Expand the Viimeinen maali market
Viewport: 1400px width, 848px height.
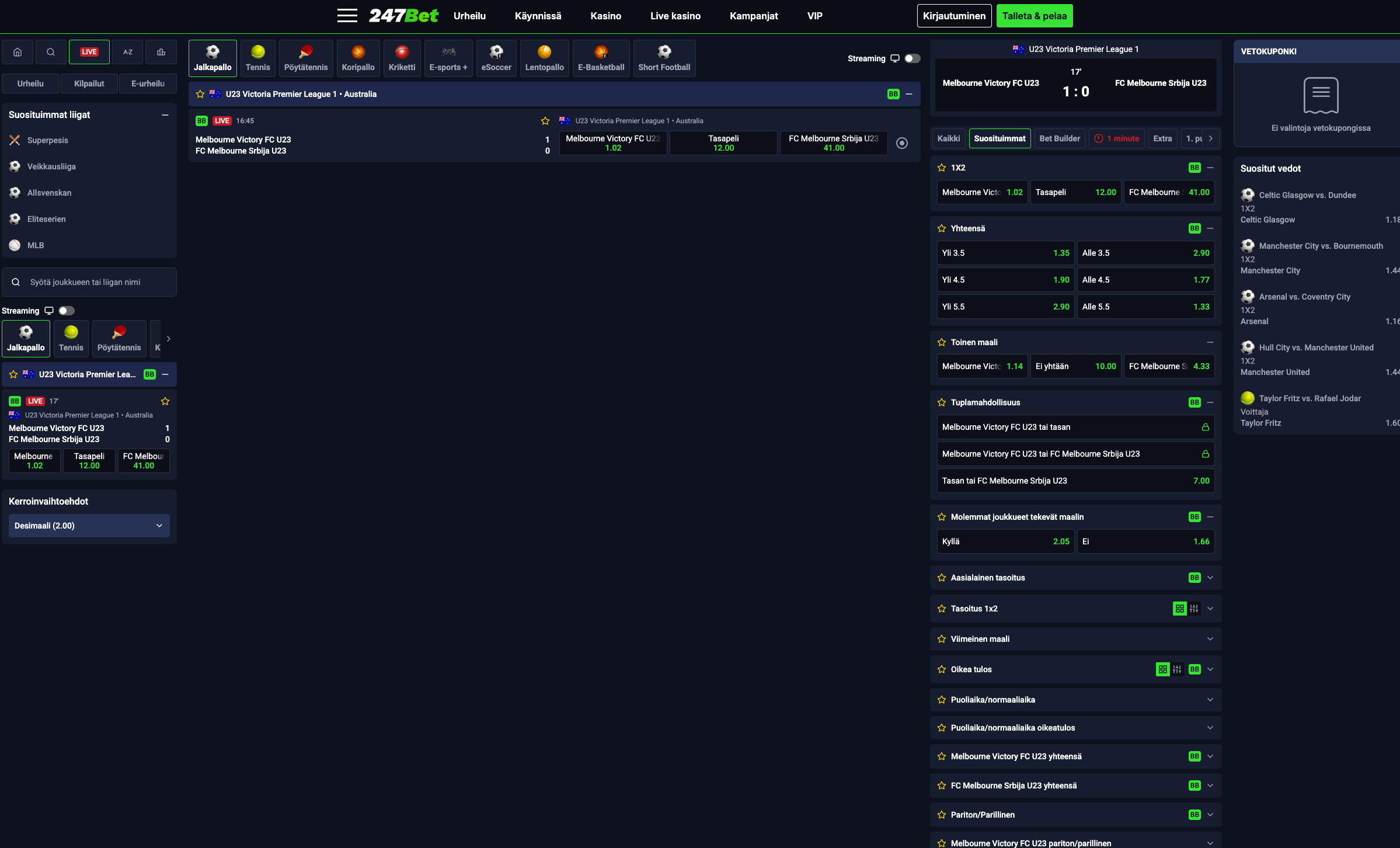point(1210,639)
